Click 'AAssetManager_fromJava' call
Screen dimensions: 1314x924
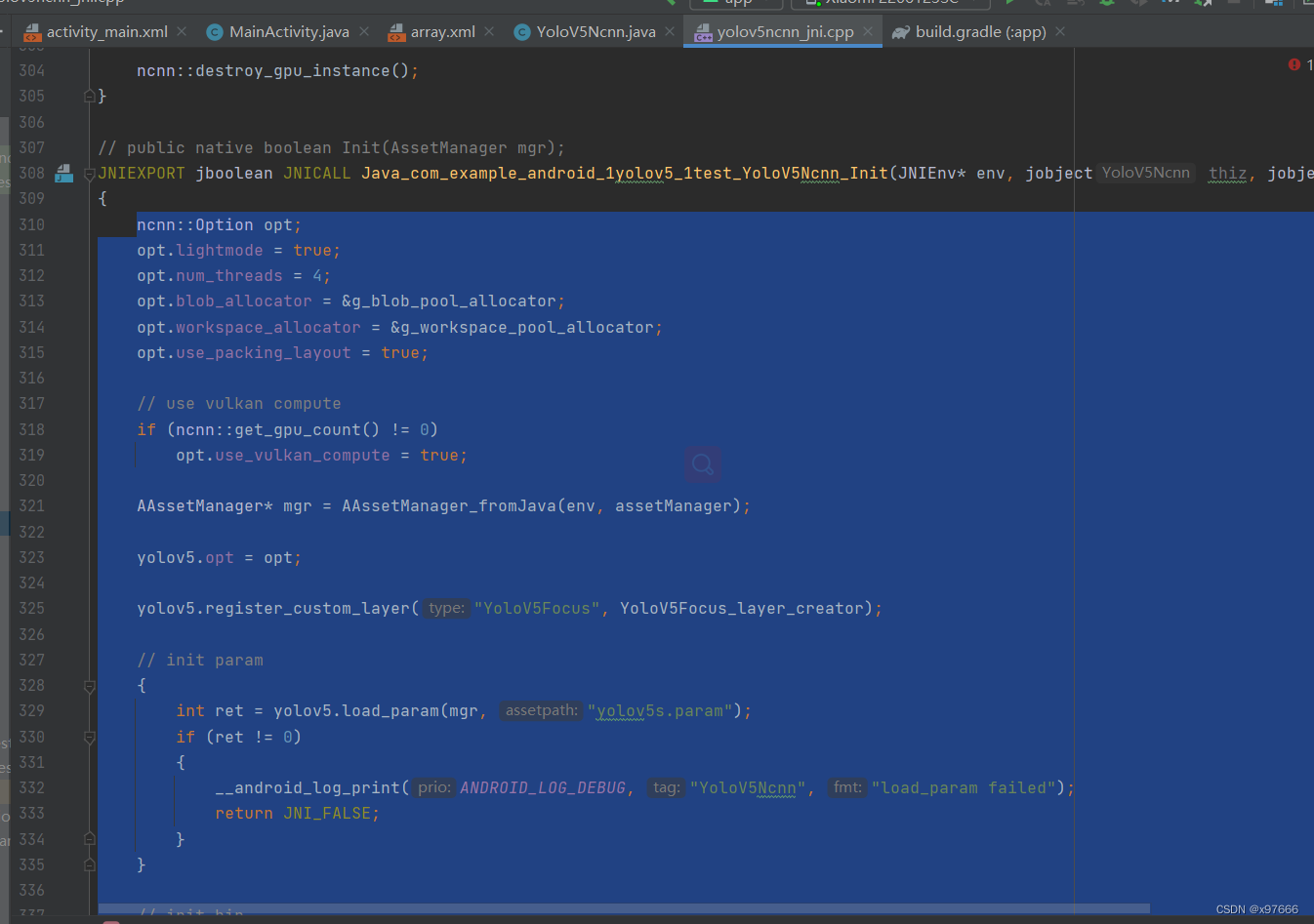pos(449,506)
